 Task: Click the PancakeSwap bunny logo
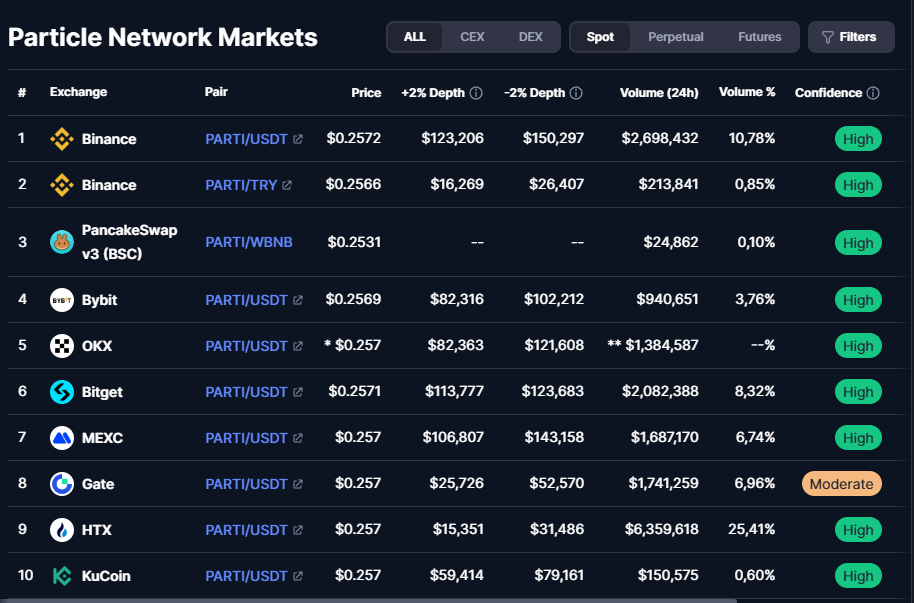coord(62,242)
